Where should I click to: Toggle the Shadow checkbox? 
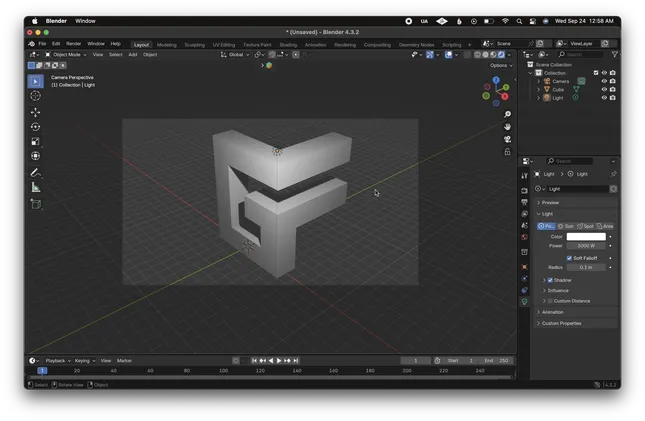click(x=550, y=280)
